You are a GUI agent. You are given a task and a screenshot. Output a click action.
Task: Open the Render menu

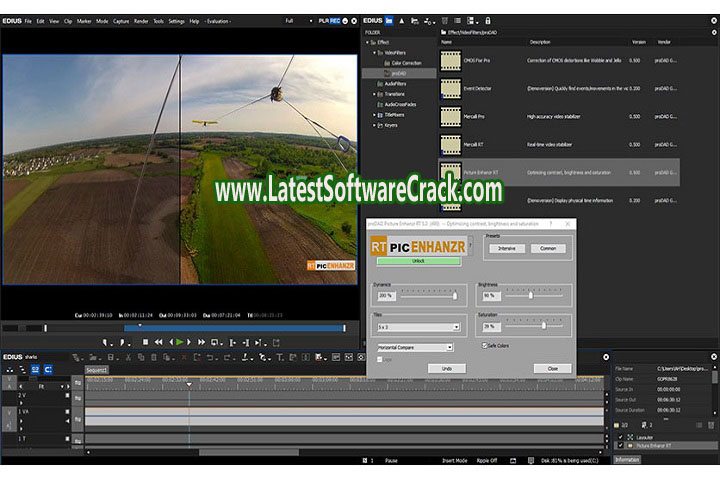[141, 21]
